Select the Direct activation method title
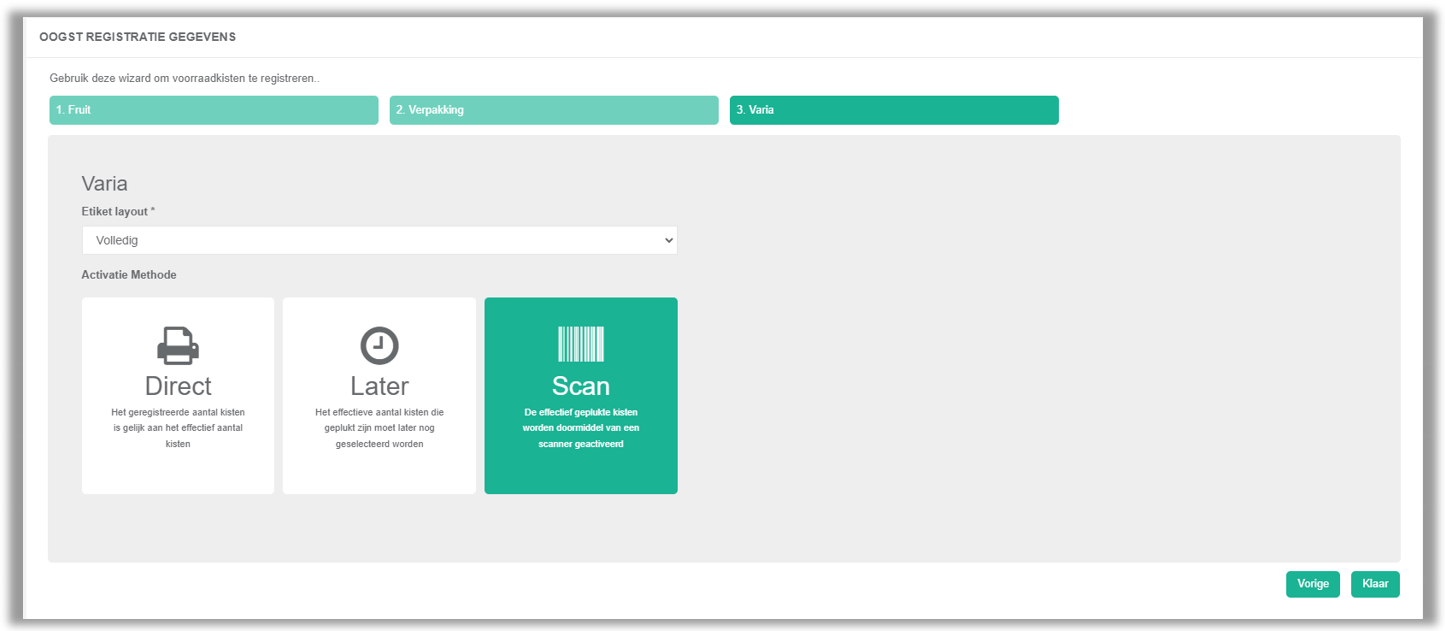The image size is (1445, 631). tap(178, 386)
